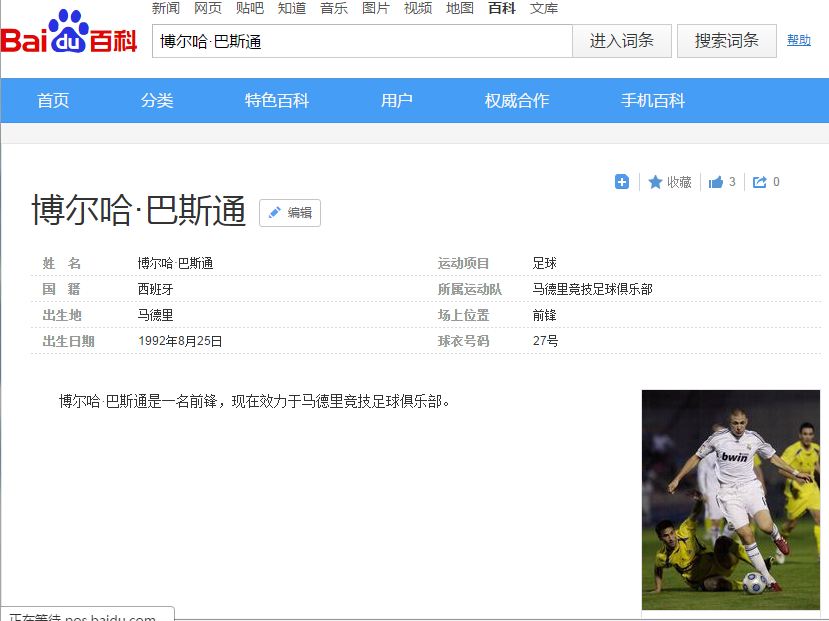
Task: Open 网页 in the top navigation
Action: coord(208,8)
